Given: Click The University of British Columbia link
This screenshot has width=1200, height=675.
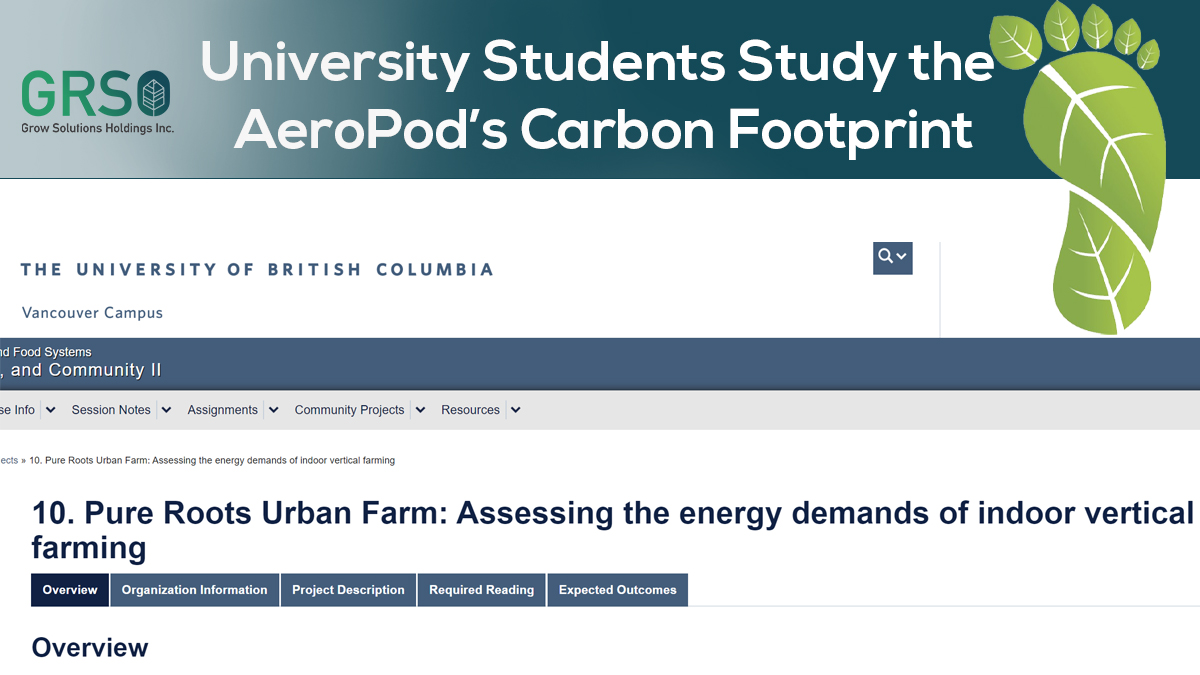Looking at the screenshot, I should pos(257,270).
